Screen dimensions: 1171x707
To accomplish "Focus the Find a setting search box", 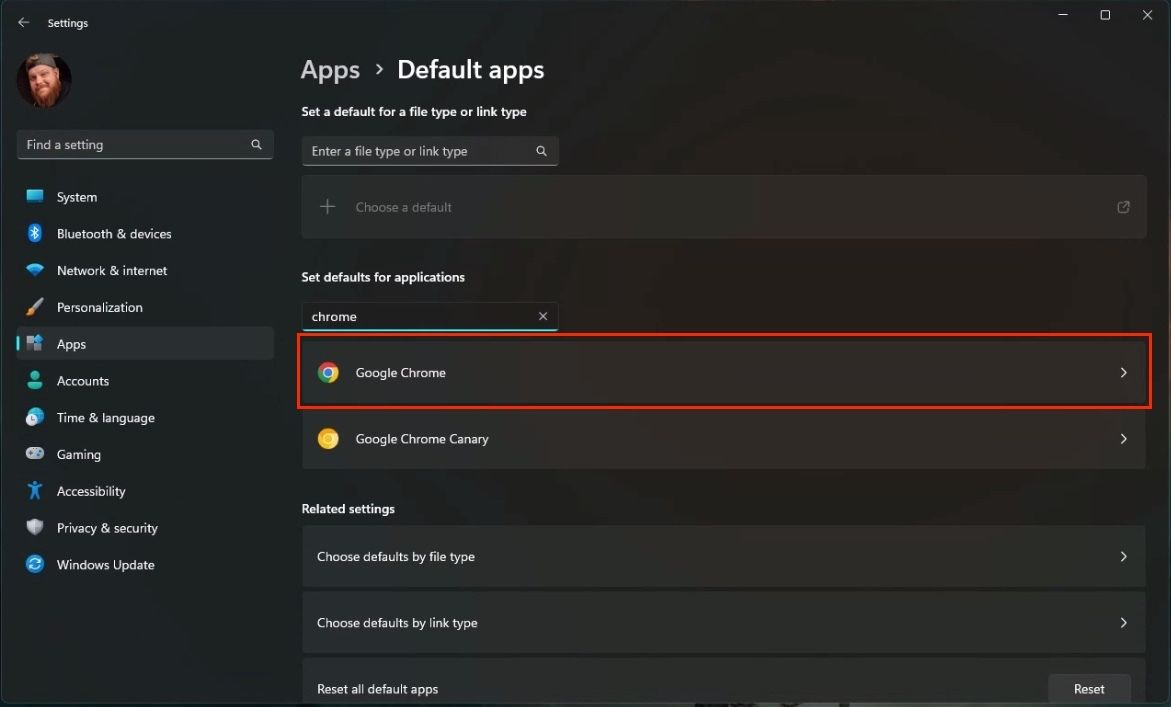I will click(145, 145).
